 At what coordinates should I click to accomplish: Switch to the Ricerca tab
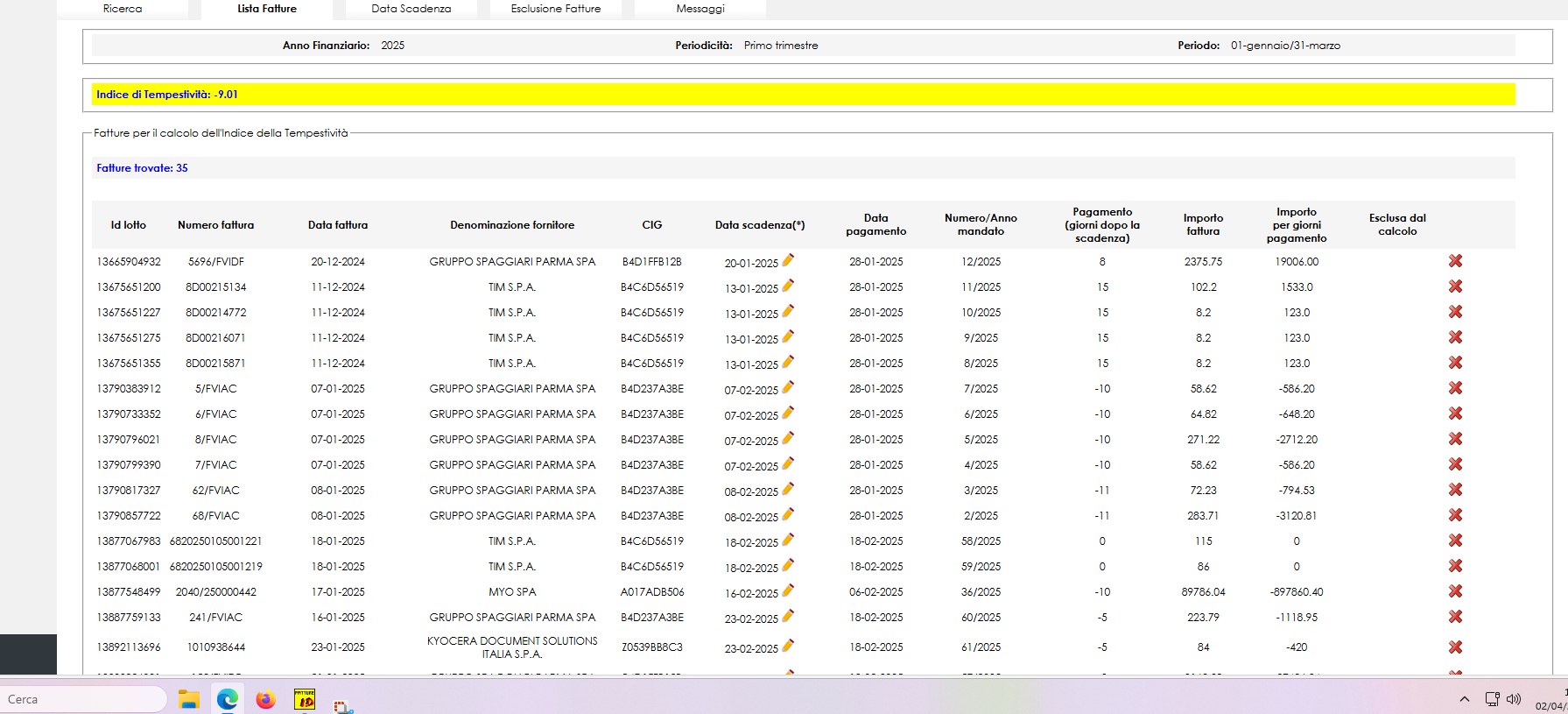coord(123,9)
